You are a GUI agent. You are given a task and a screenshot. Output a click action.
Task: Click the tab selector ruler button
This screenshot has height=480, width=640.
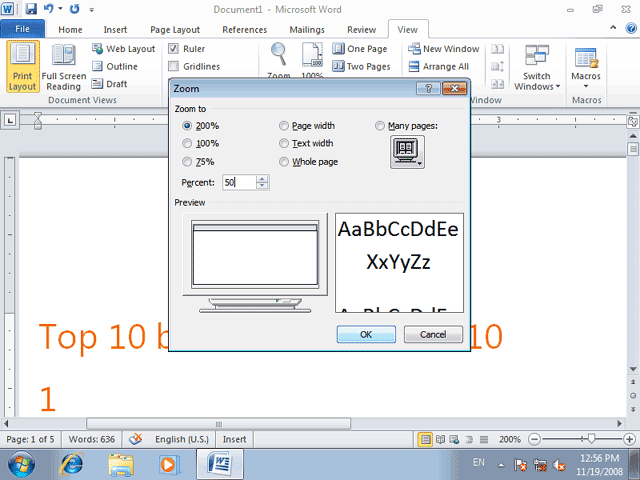tap(10, 120)
